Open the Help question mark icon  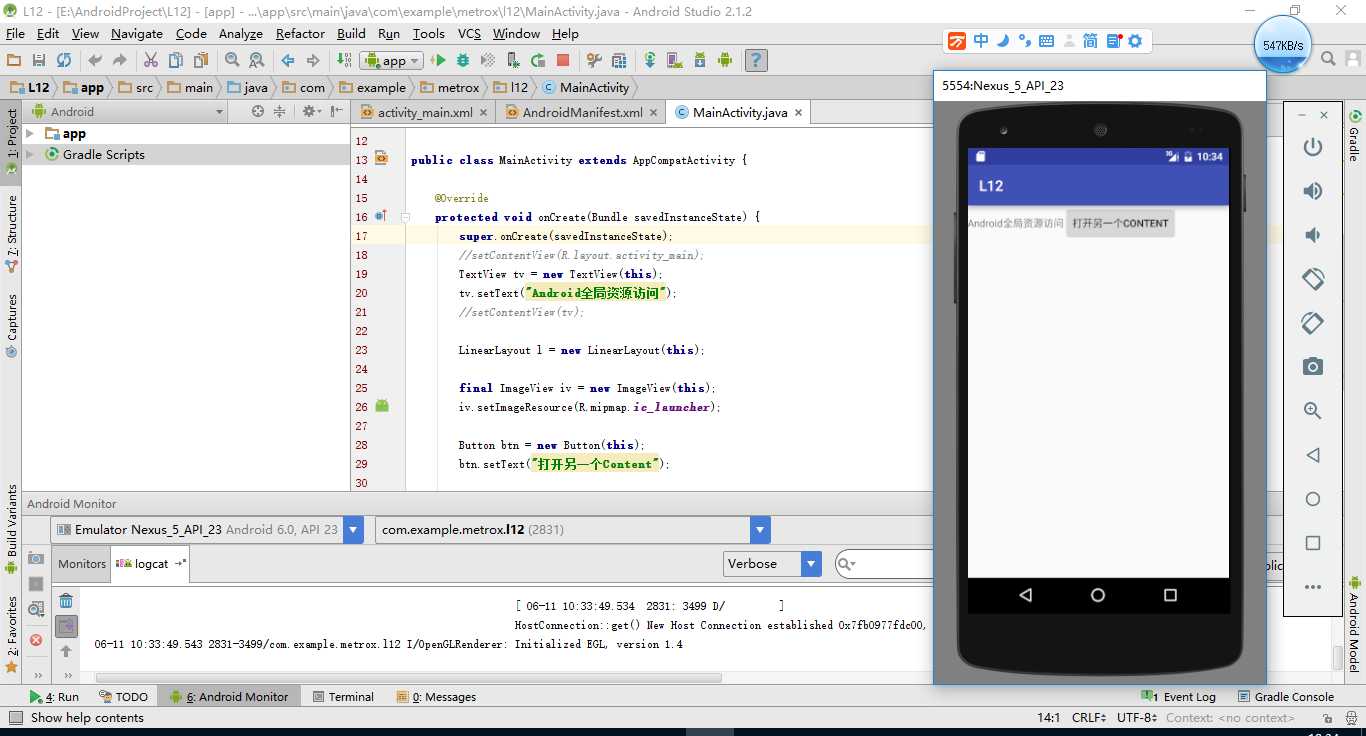click(756, 60)
